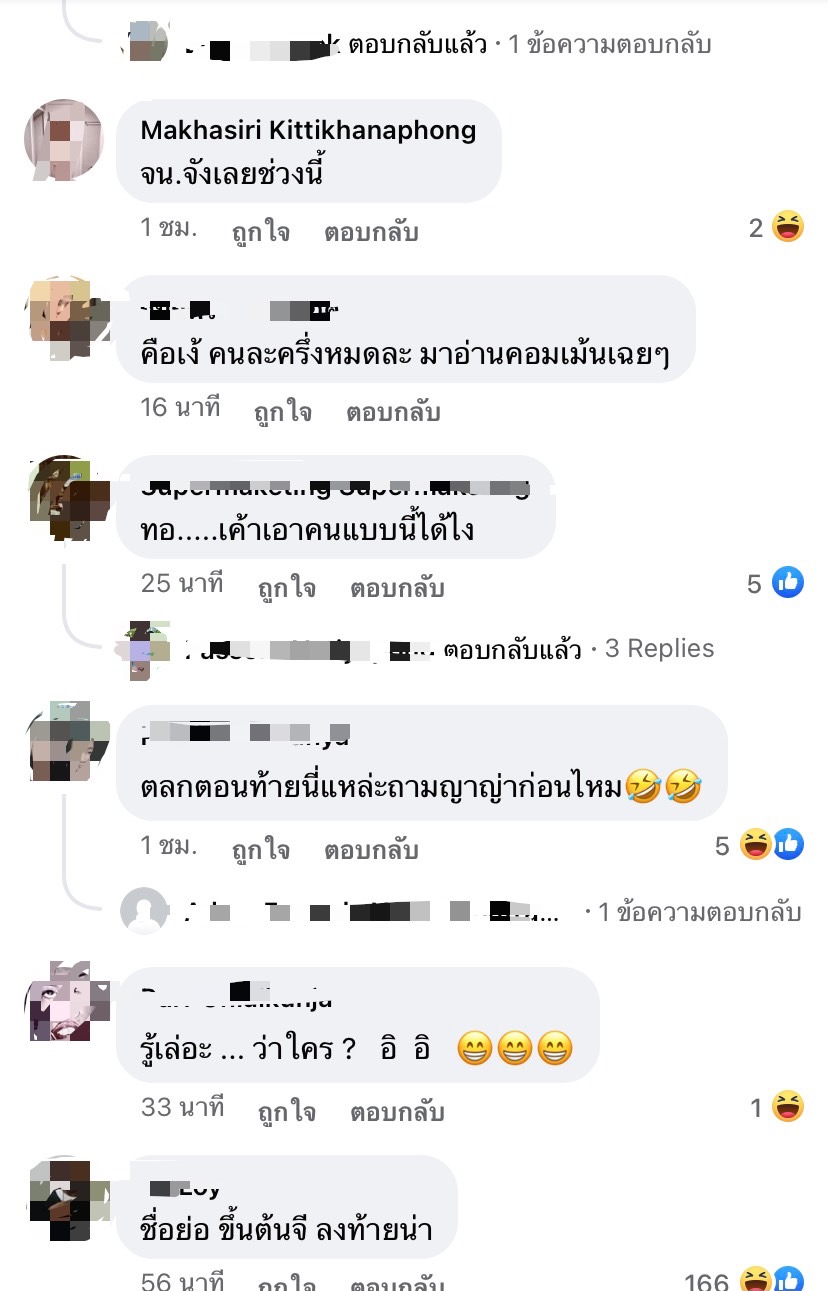Screen dimensions: 828x1291
Task: Open avatar of คือเง้ คนละครึ่ง commenter
Action: click(64, 318)
